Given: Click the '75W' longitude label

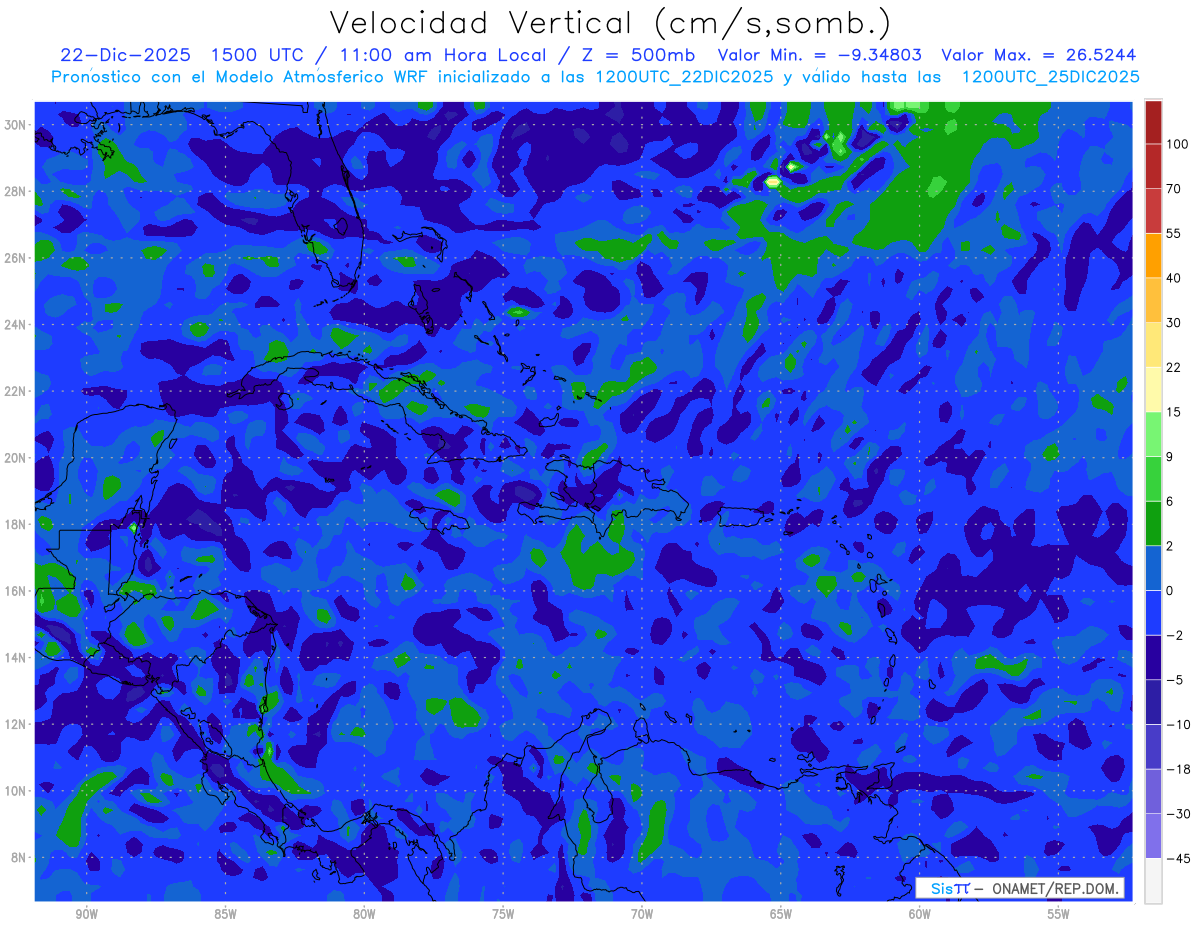Looking at the screenshot, I should pos(504,915).
